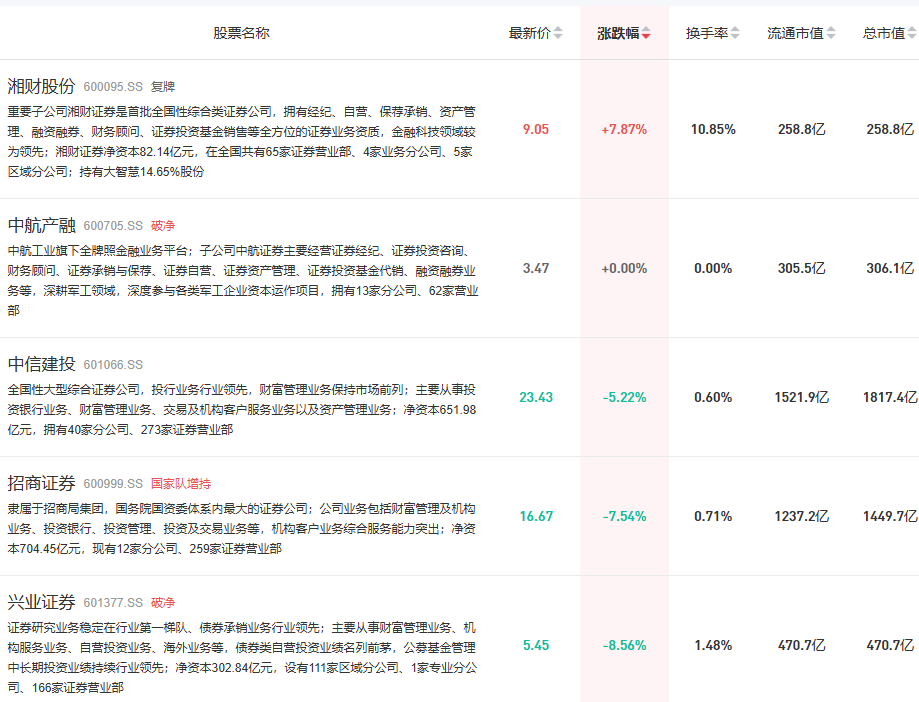
Task: Select the +7.87% change value for 湘财股份
Action: click(624, 129)
